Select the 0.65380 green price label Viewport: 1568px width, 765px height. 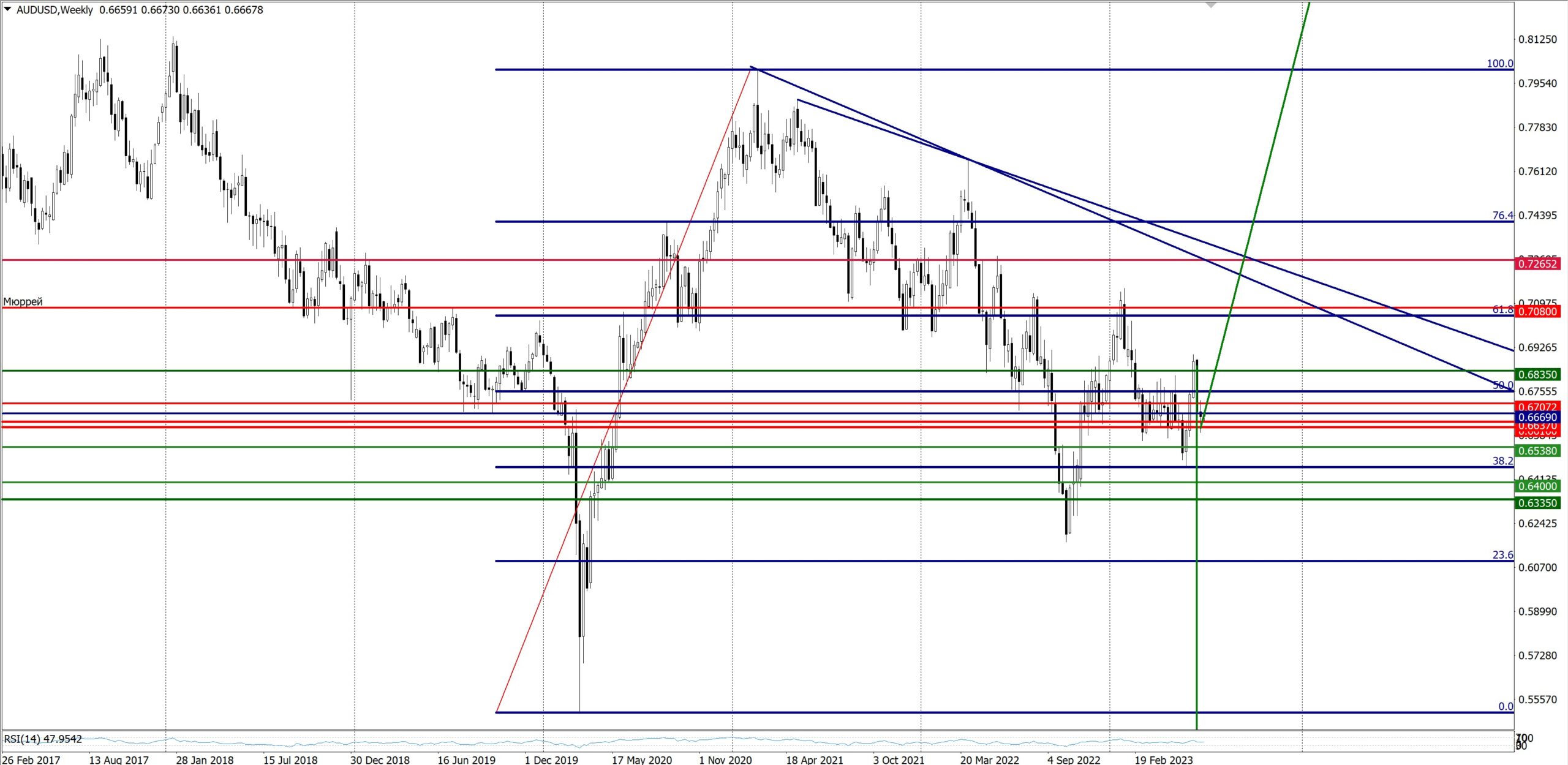[x=1537, y=451]
